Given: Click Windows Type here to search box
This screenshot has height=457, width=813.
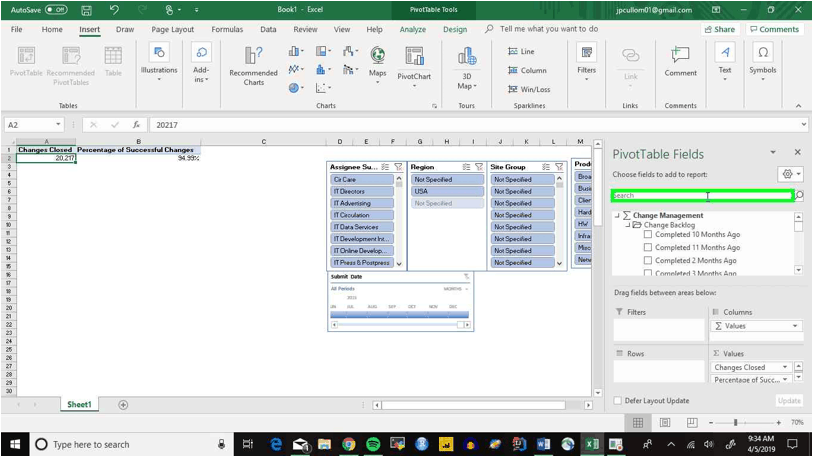Looking at the screenshot, I should (130, 445).
